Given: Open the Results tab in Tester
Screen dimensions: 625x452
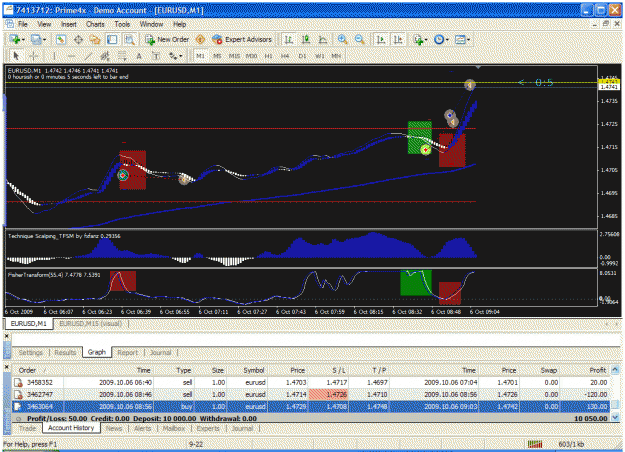Looking at the screenshot, I should click(x=65, y=353).
